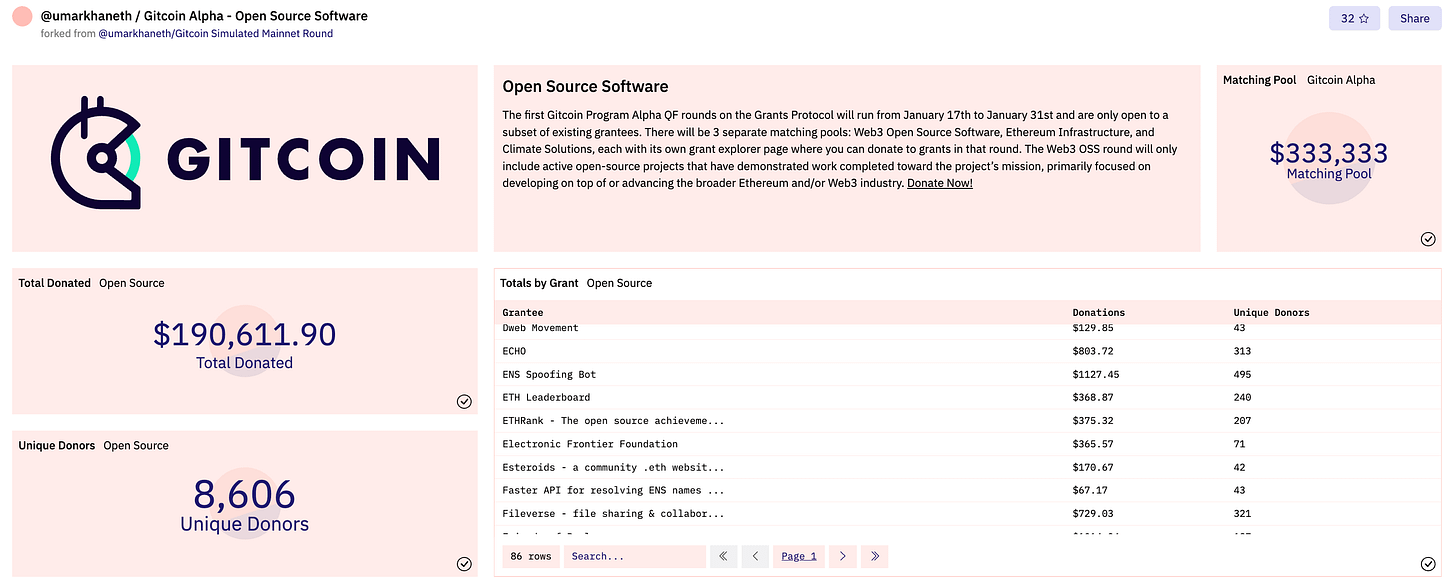This screenshot has height=587, width=1456.
Task: Click the checkmark icon in Unique Donors panel
Action: pos(464,564)
